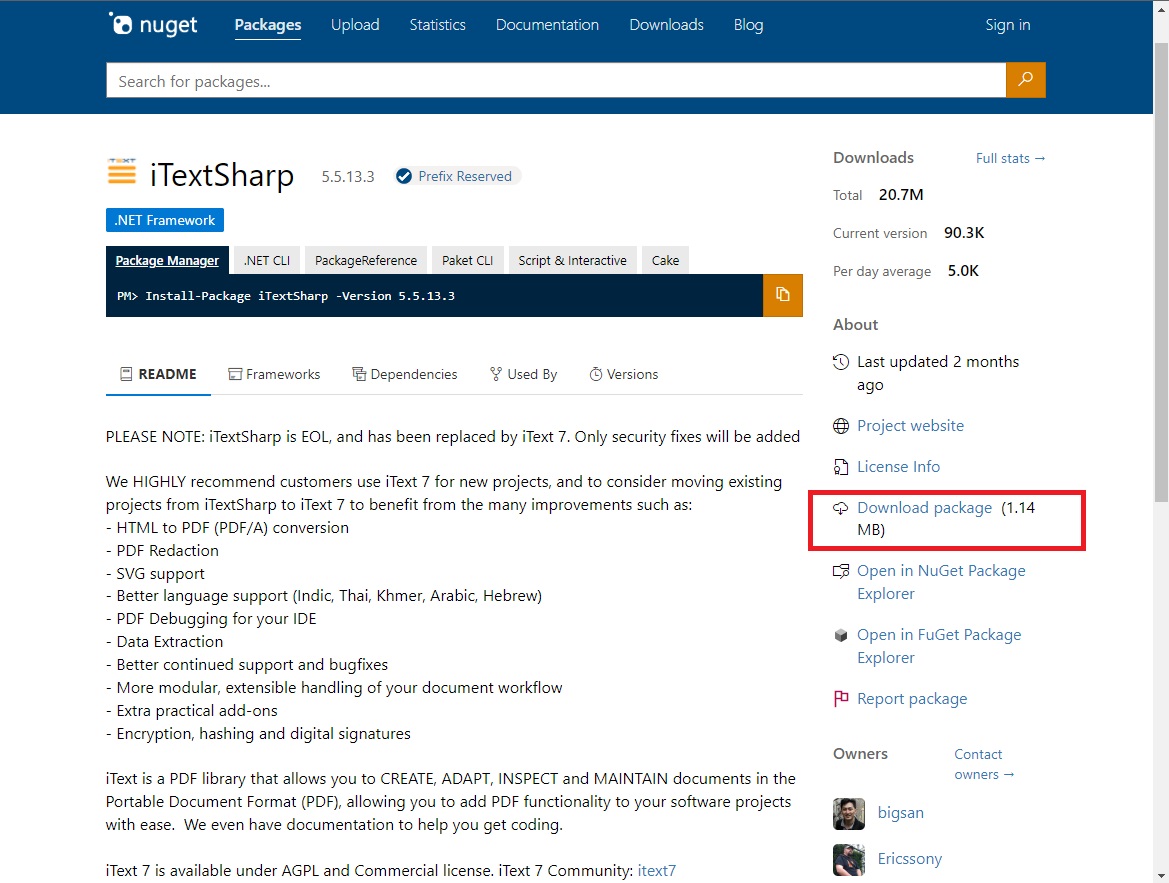Click the cloud icon next to Download package

click(839, 507)
